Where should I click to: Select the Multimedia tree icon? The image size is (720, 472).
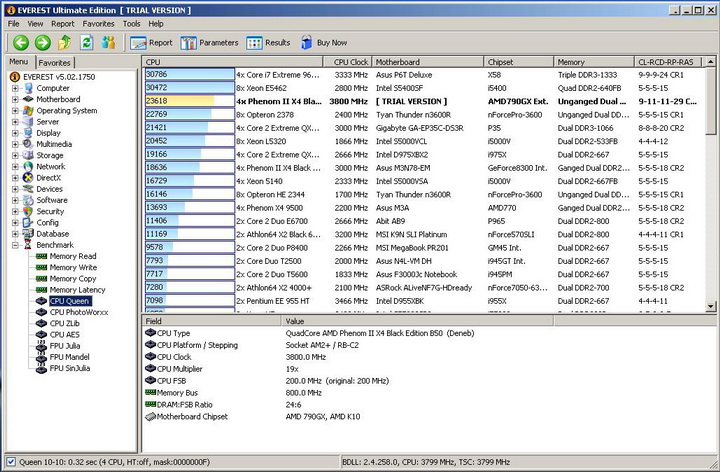[x=28, y=144]
